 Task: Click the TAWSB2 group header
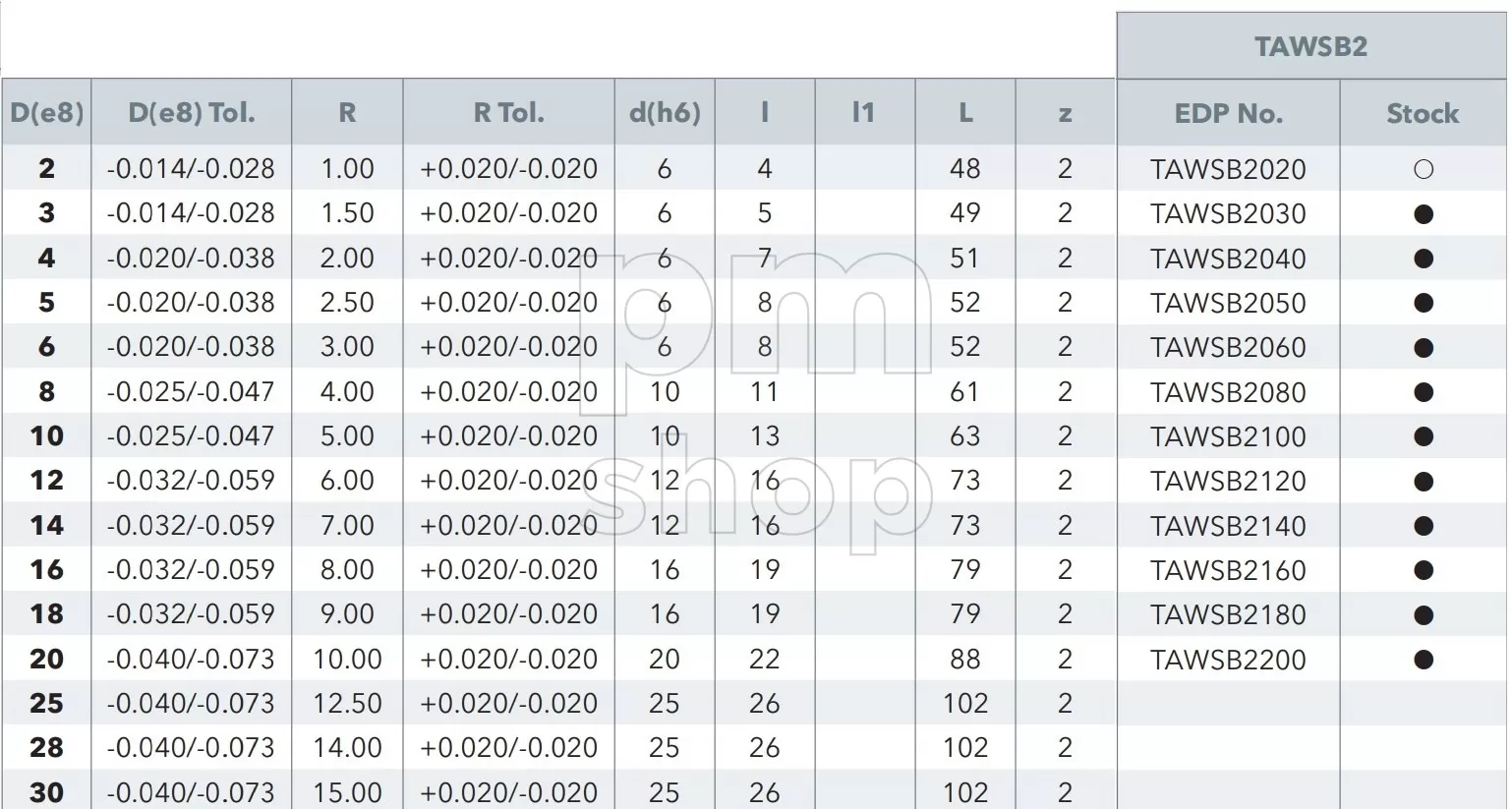(x=1310, y=46)
